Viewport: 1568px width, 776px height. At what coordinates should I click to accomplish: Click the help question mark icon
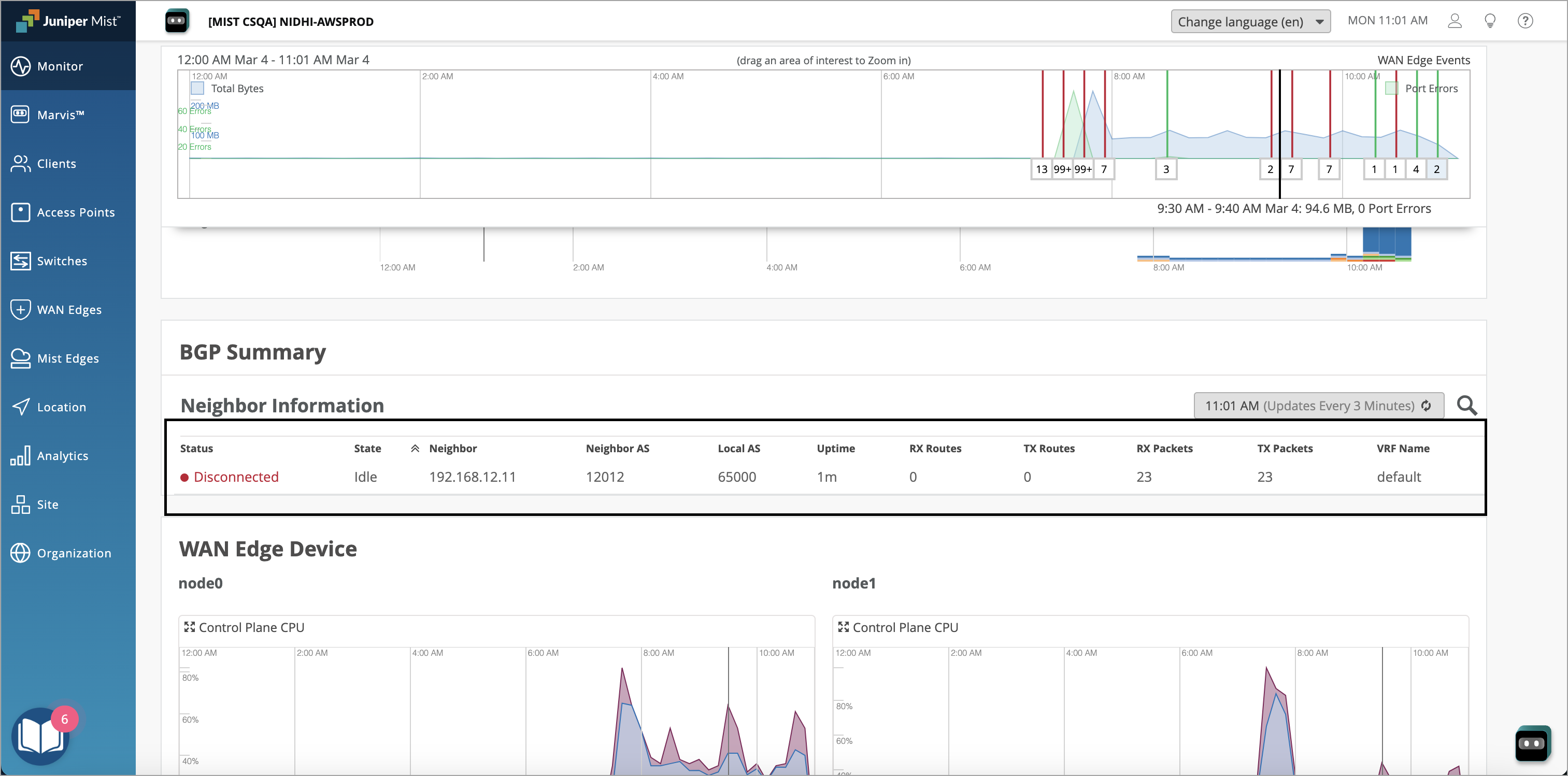(1525, 21)
